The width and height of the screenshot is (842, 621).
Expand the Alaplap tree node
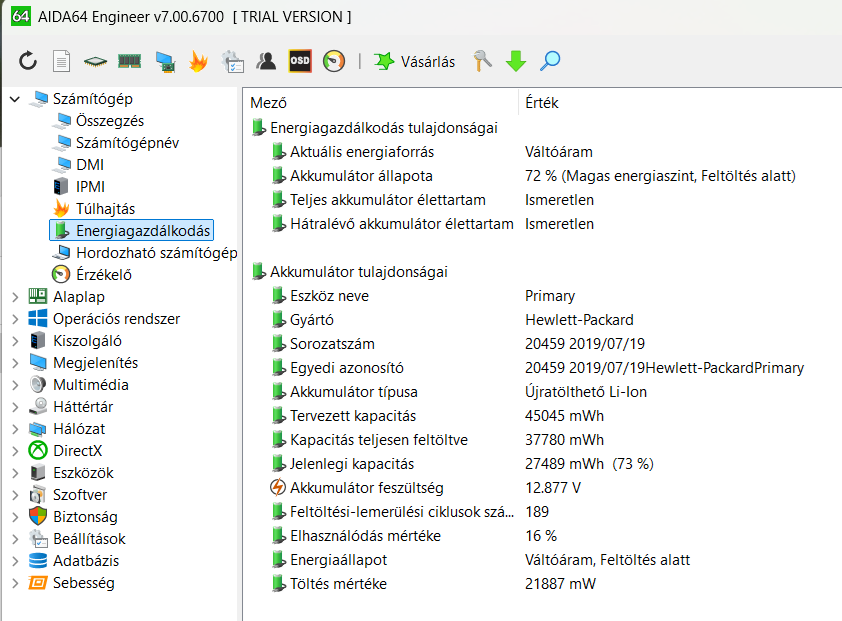pos(15,297)
